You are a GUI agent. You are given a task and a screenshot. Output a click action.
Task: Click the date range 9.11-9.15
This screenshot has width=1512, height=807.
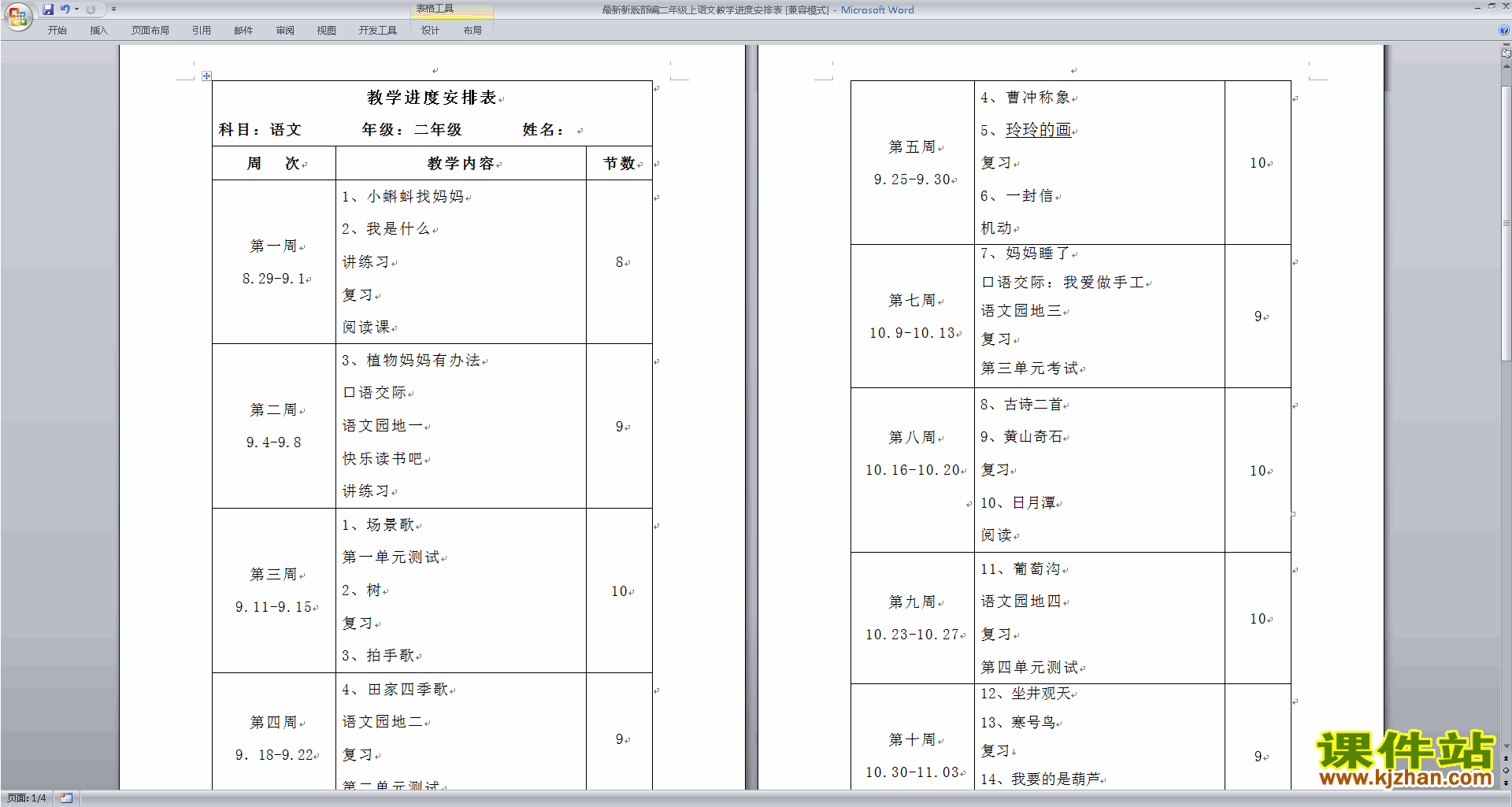coord(274,607)
